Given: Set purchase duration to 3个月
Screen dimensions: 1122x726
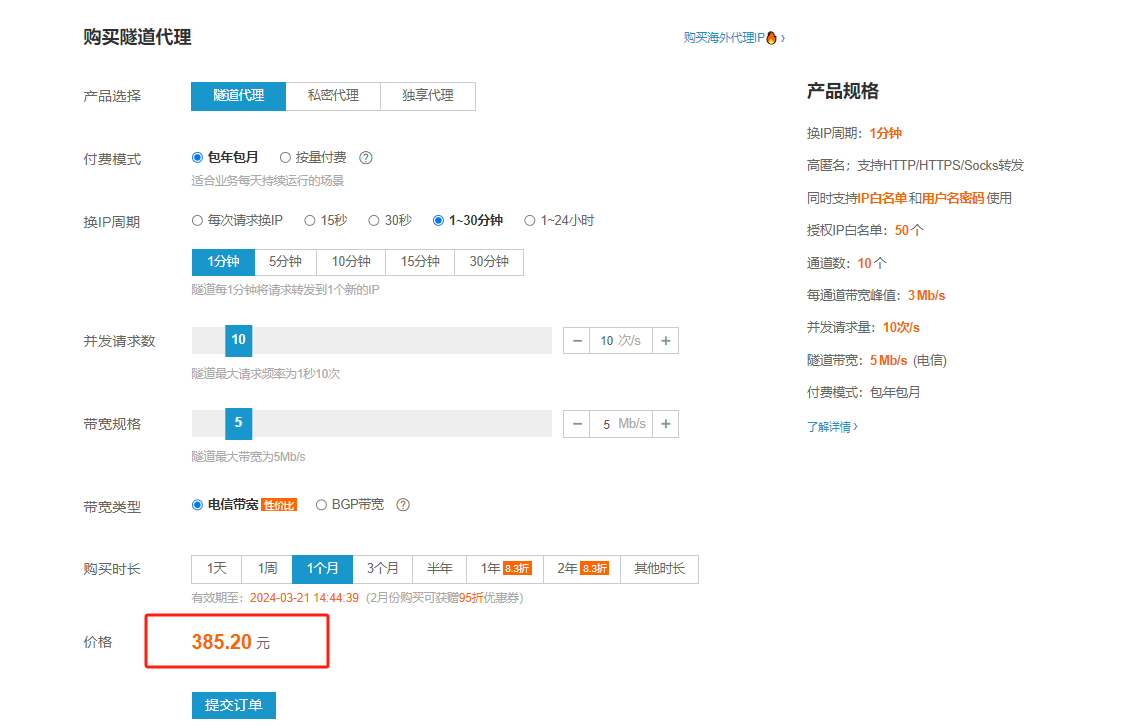Looking at the screenshot, I should [x=383, y=569].
